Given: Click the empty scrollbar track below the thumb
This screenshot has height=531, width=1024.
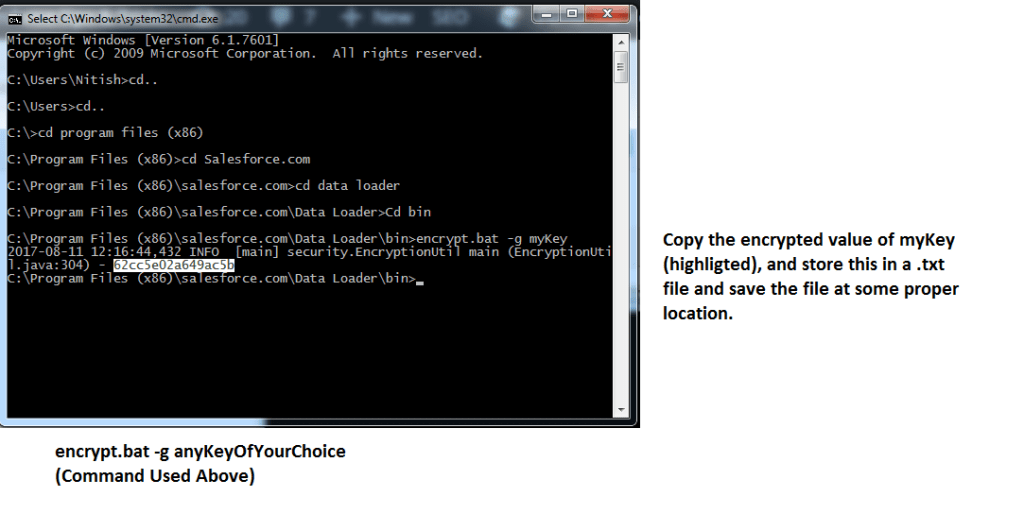Looking at the screenshot, I should pos(621,242).
